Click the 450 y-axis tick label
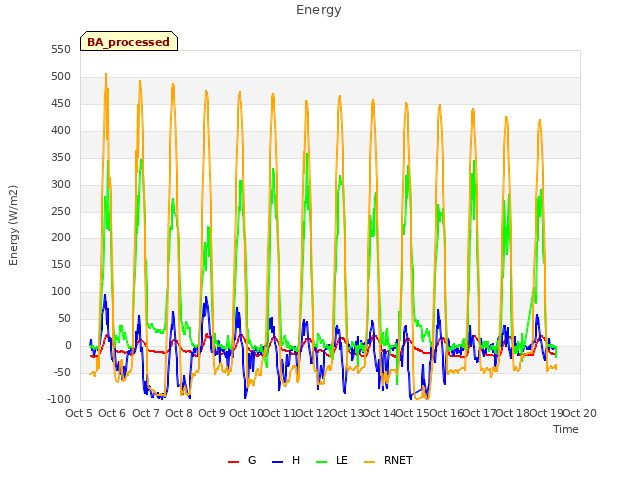 point(61,104)
